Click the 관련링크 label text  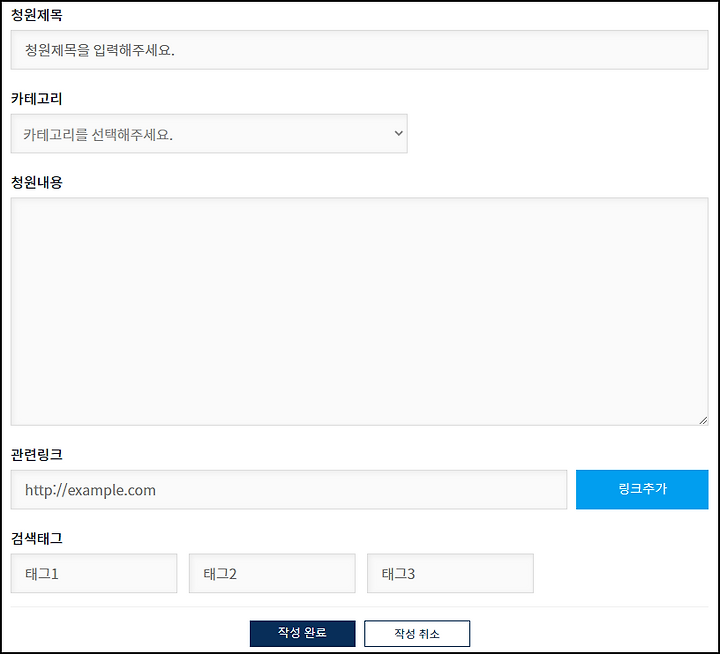tap(37, 455)
